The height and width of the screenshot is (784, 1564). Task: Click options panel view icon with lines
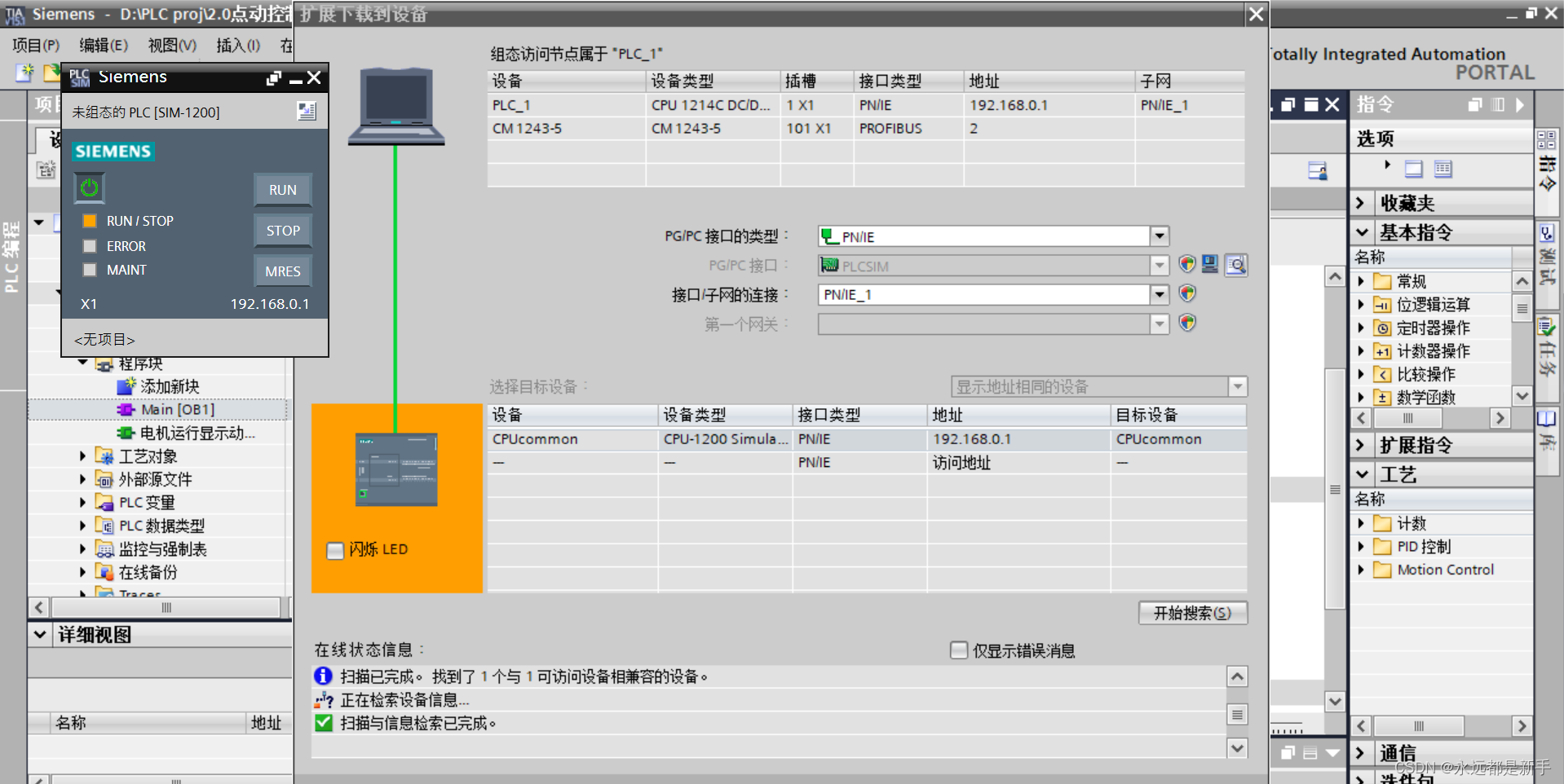pos(1443,169)
